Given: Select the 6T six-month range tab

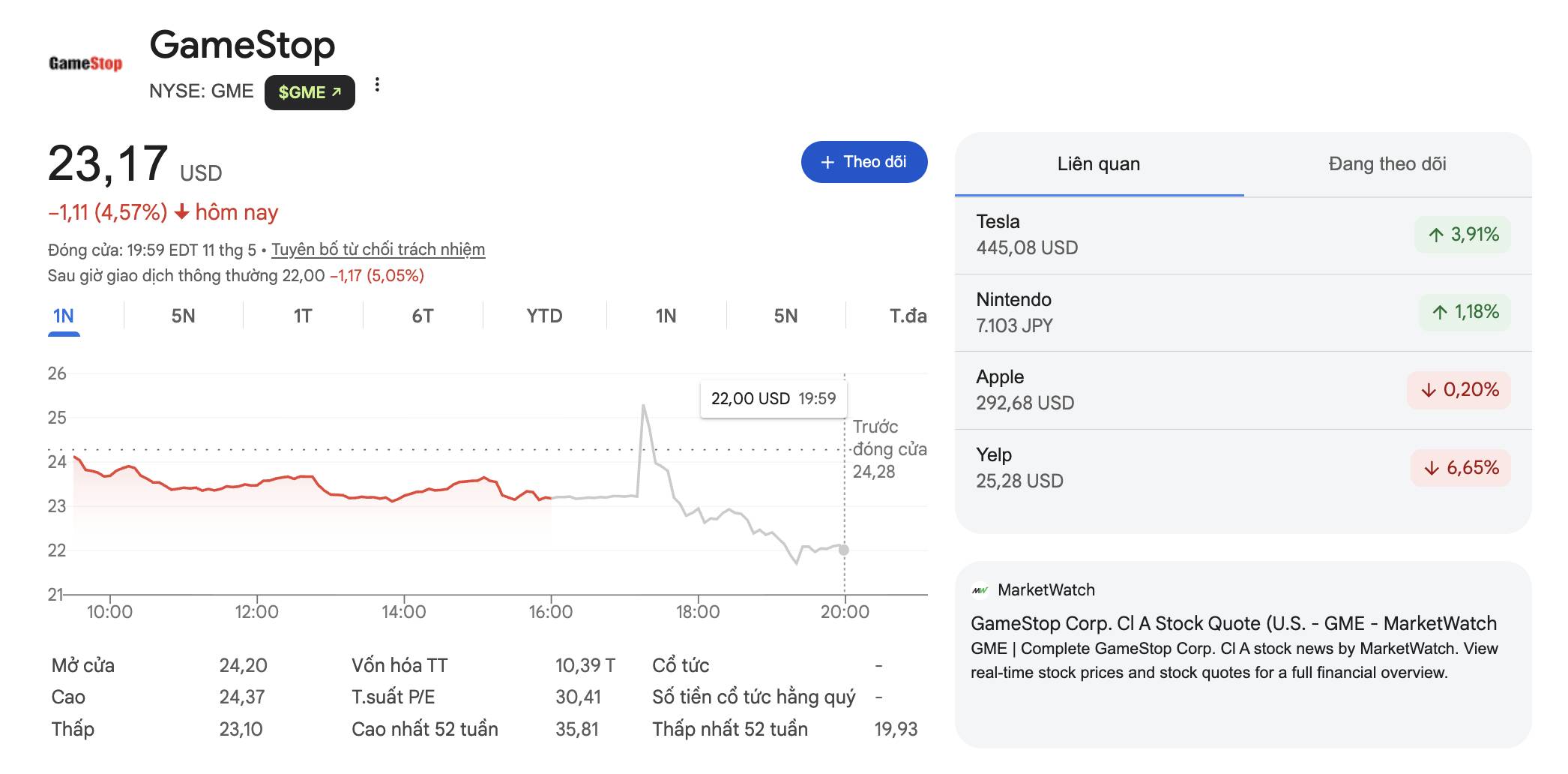Looking at the screenshot, I should pyautogui.click(x=423, y=316).
